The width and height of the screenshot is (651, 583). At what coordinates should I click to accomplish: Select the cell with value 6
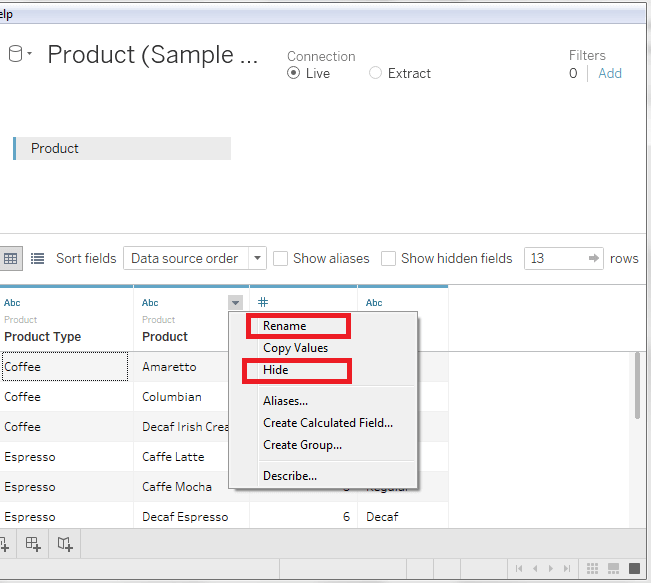[x=303, y=517]
